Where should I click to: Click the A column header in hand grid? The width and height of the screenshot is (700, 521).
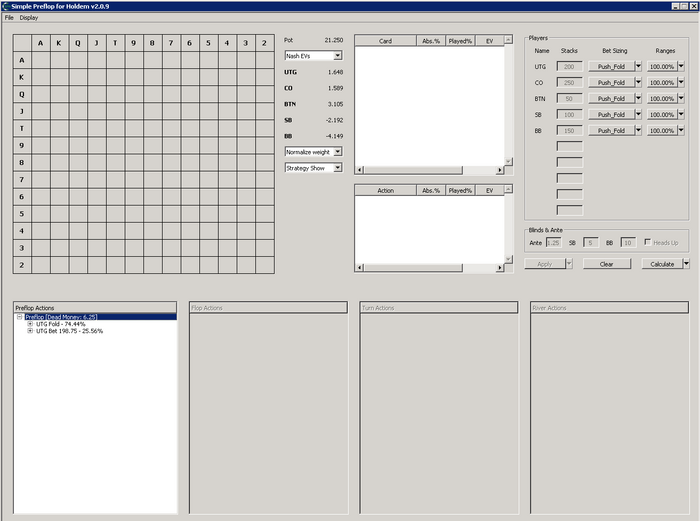tap(41, 43)
